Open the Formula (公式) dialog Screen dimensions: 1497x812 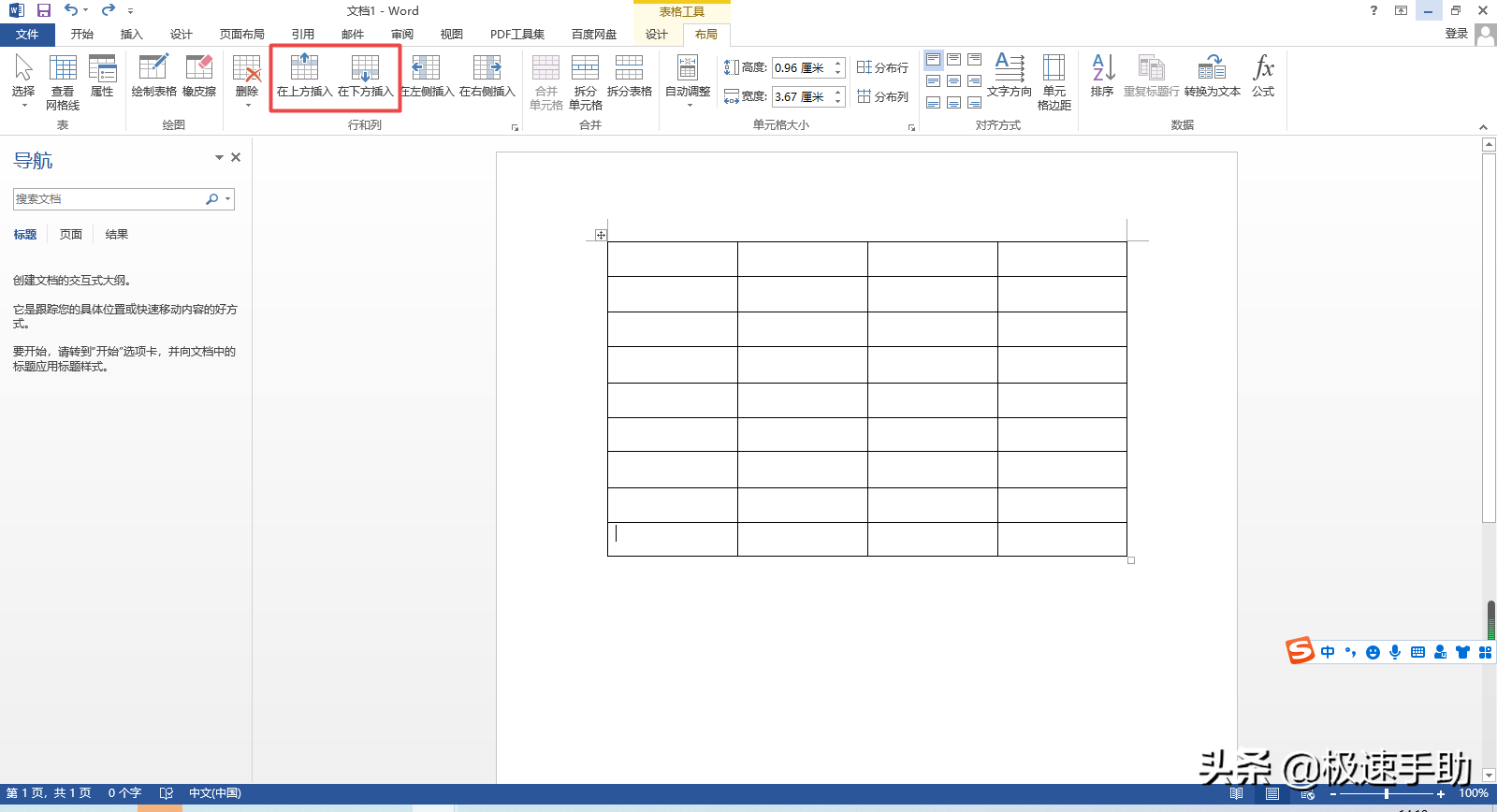1263,75
